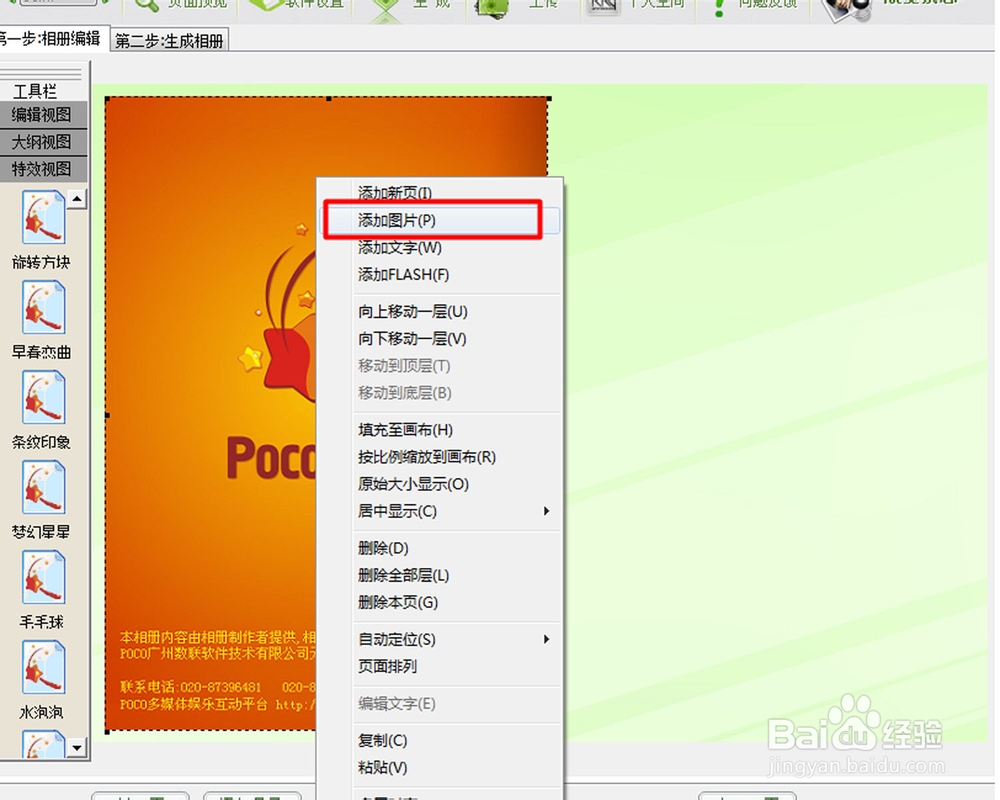The width and height of the screenshot is (1000, 800).
Task: Open the 编辑视图 panel
Action: [x=43, y=115]
